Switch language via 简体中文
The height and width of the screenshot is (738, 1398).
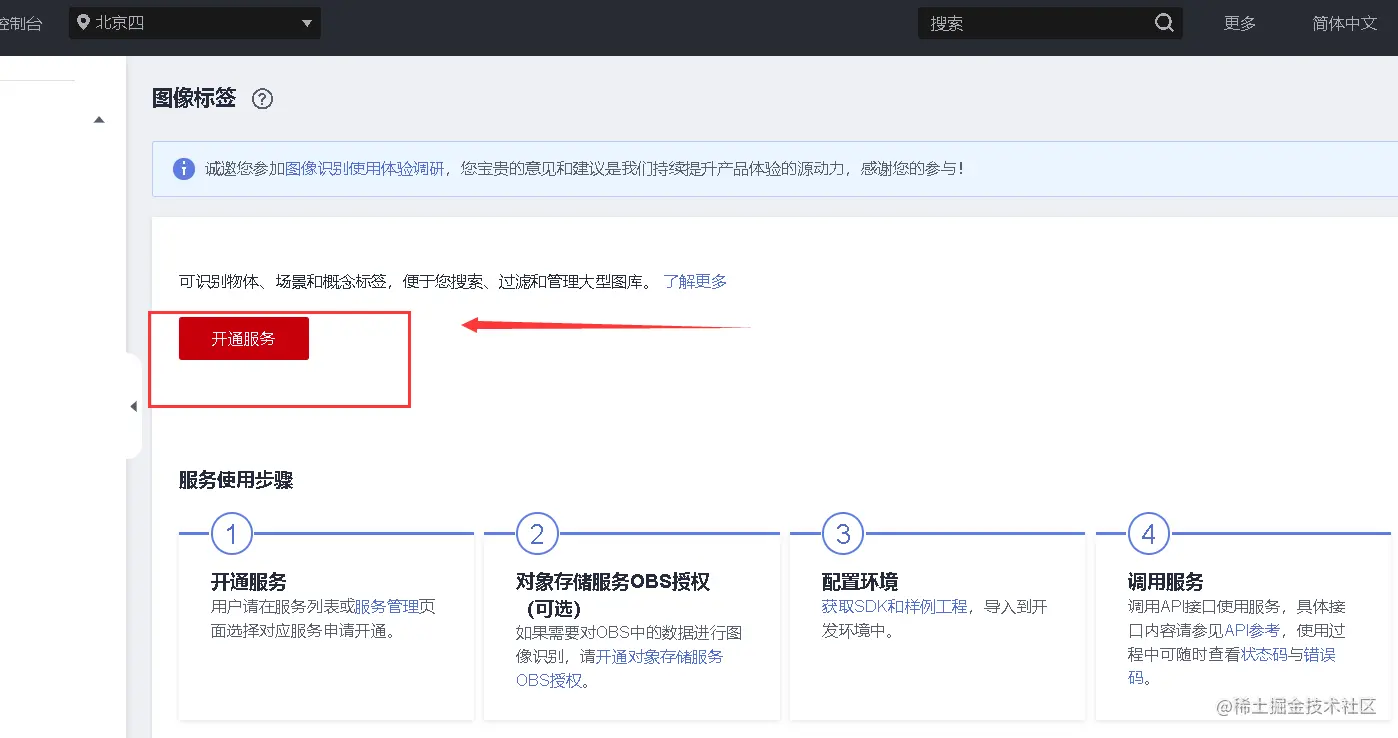pos(1345,23)
